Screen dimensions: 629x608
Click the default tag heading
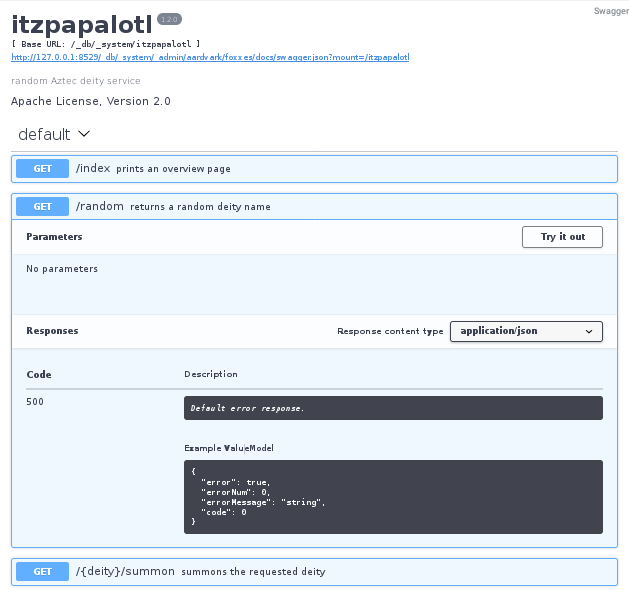[x=44, y=134]
